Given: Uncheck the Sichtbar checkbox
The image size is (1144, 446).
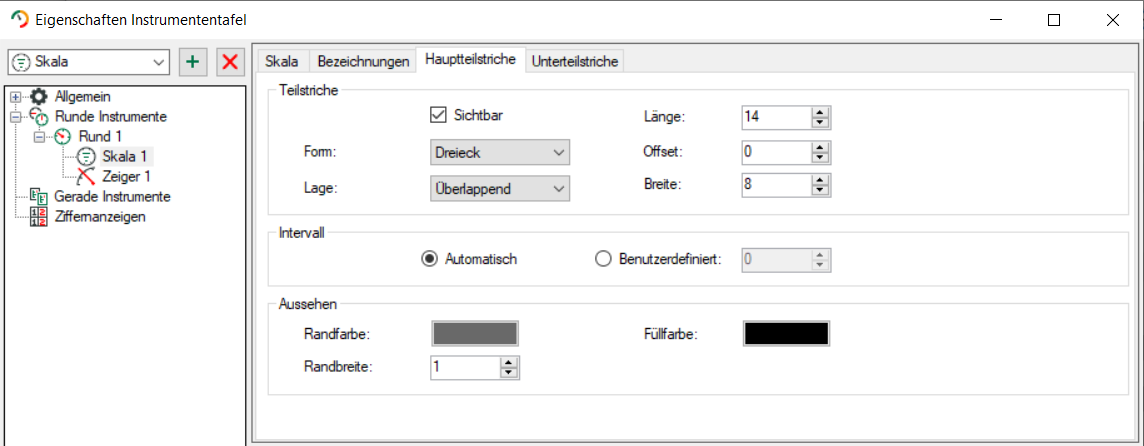Looking at the screenshot, I should (437, 115).
